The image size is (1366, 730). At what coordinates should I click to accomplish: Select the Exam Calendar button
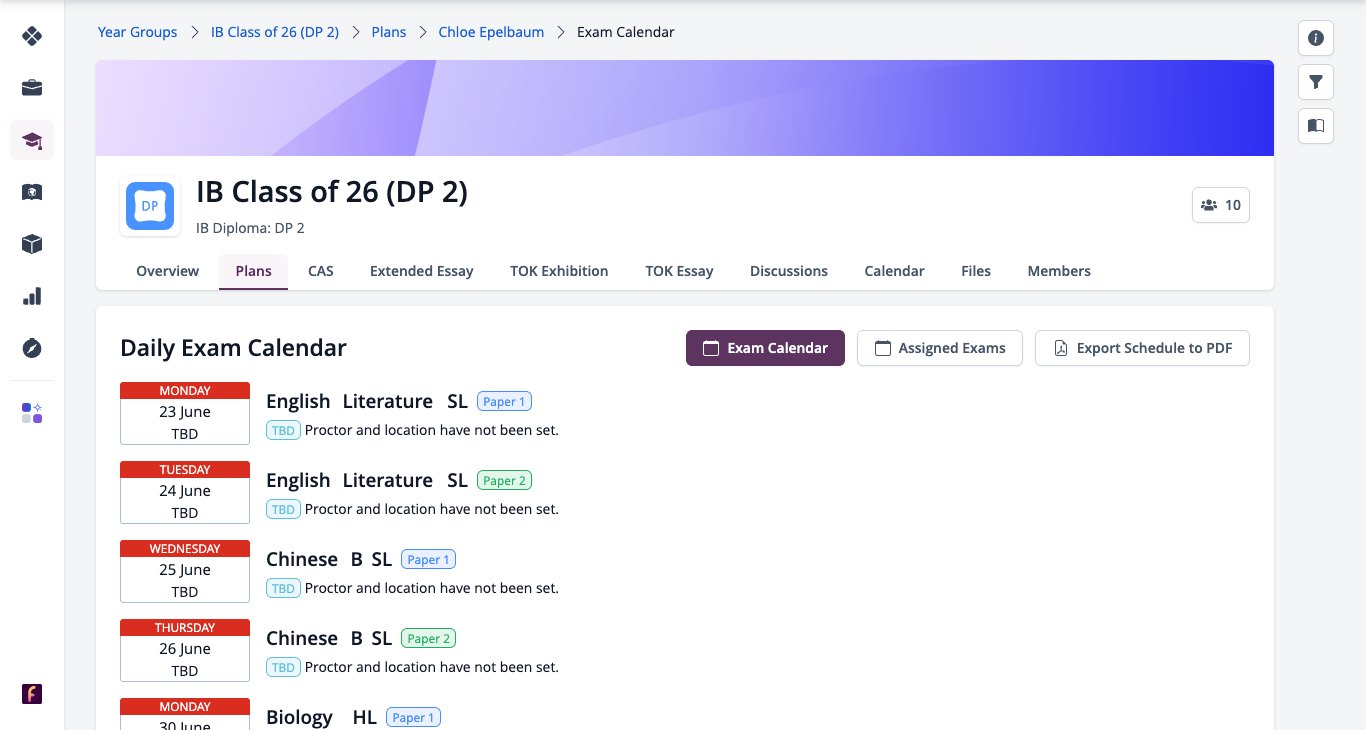[765, 348]
